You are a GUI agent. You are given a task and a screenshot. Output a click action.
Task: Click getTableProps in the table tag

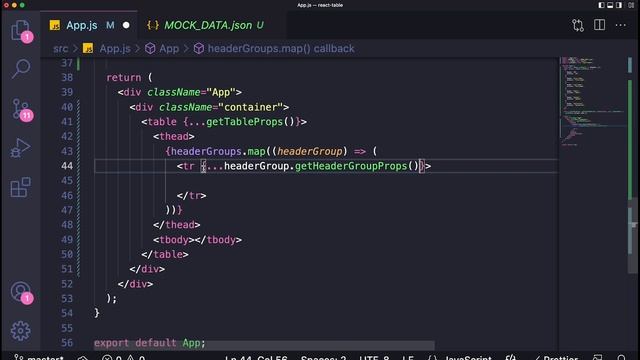244,122
